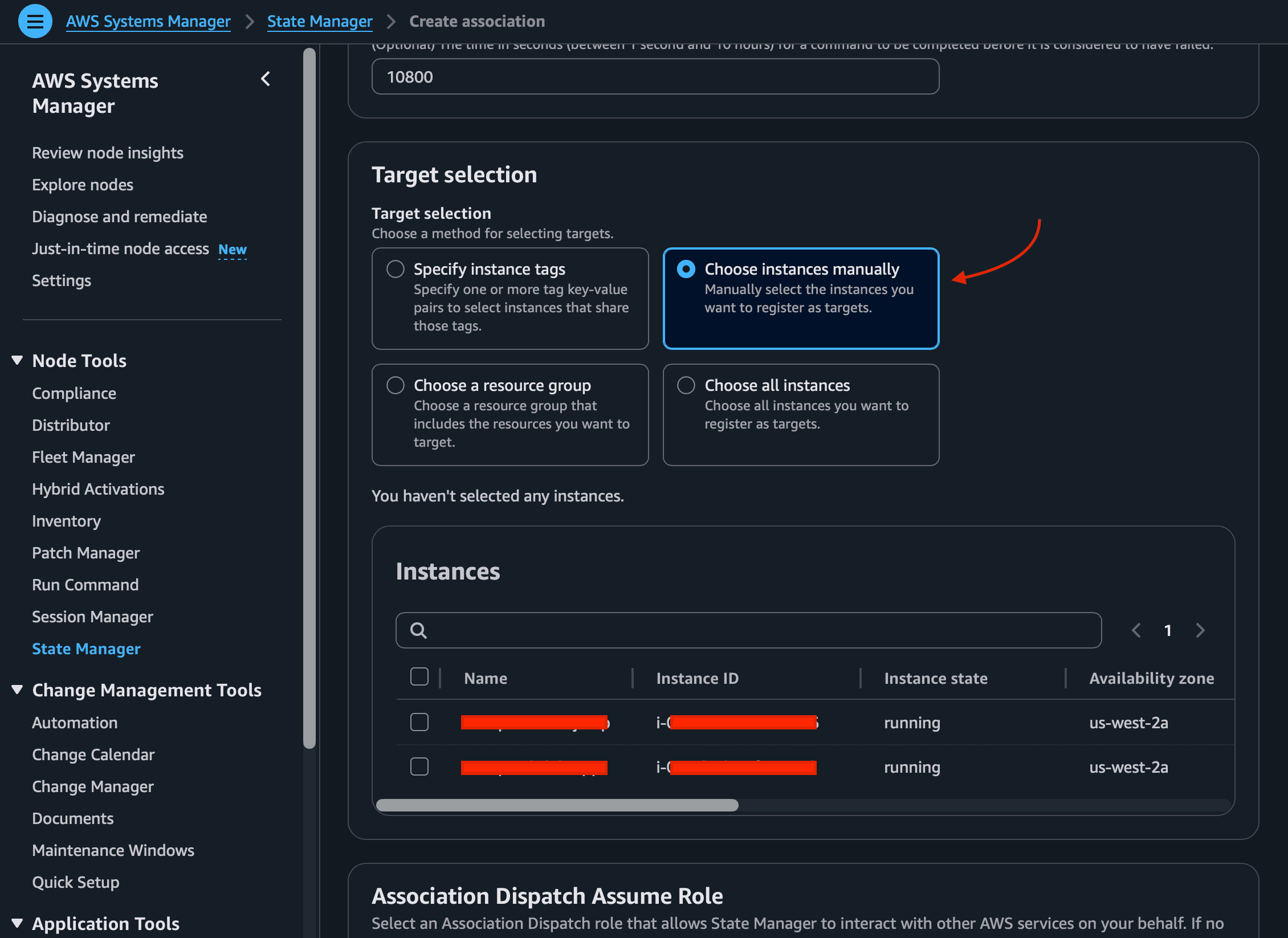Click the Name column header
Image resolution: width=1288 pixels, height=938 pixels.
[486, 678]
